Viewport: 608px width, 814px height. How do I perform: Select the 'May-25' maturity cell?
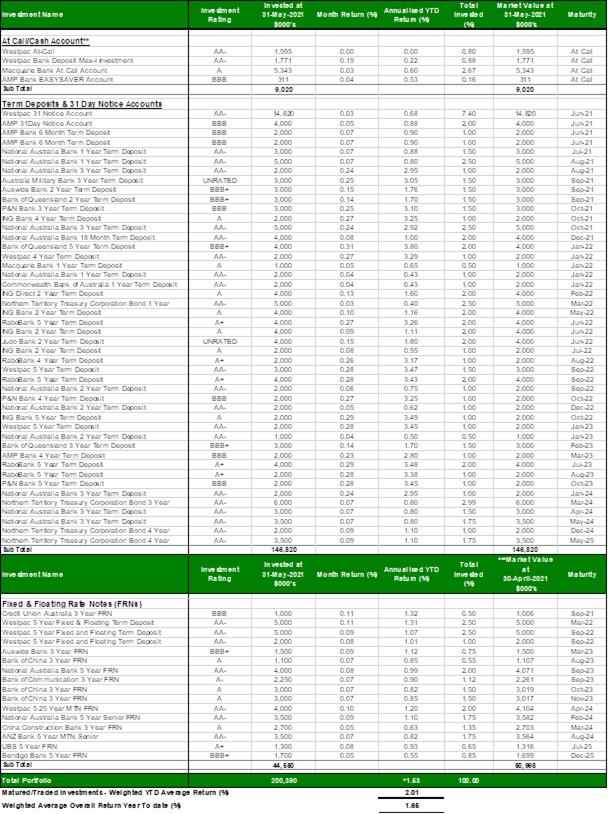click(582, 540)
